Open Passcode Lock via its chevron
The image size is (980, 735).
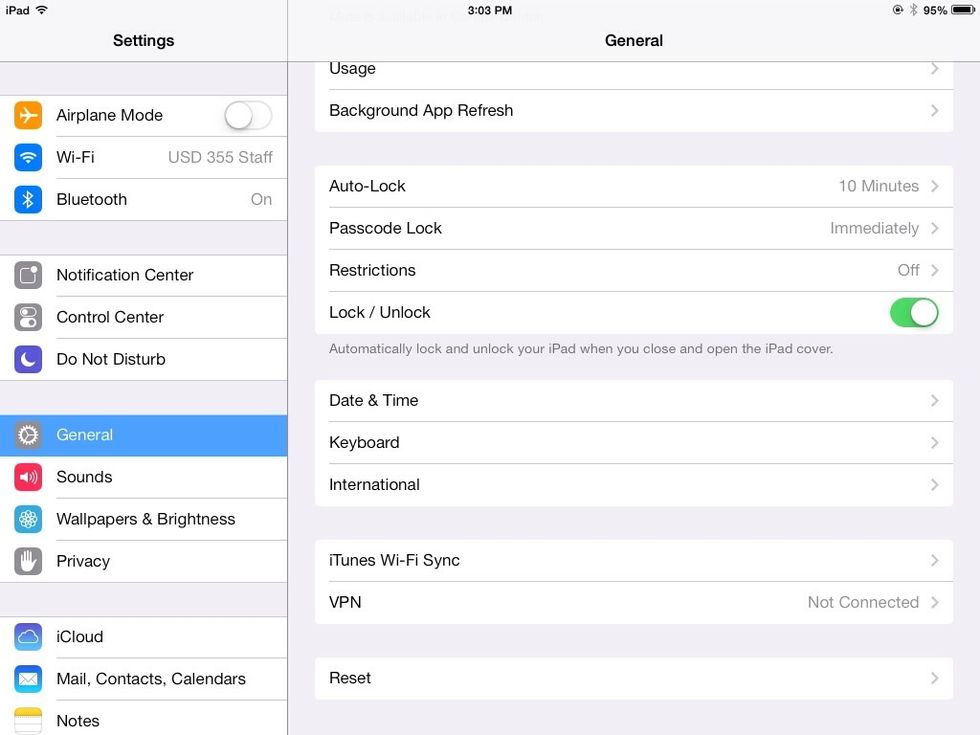pos(934,228)
